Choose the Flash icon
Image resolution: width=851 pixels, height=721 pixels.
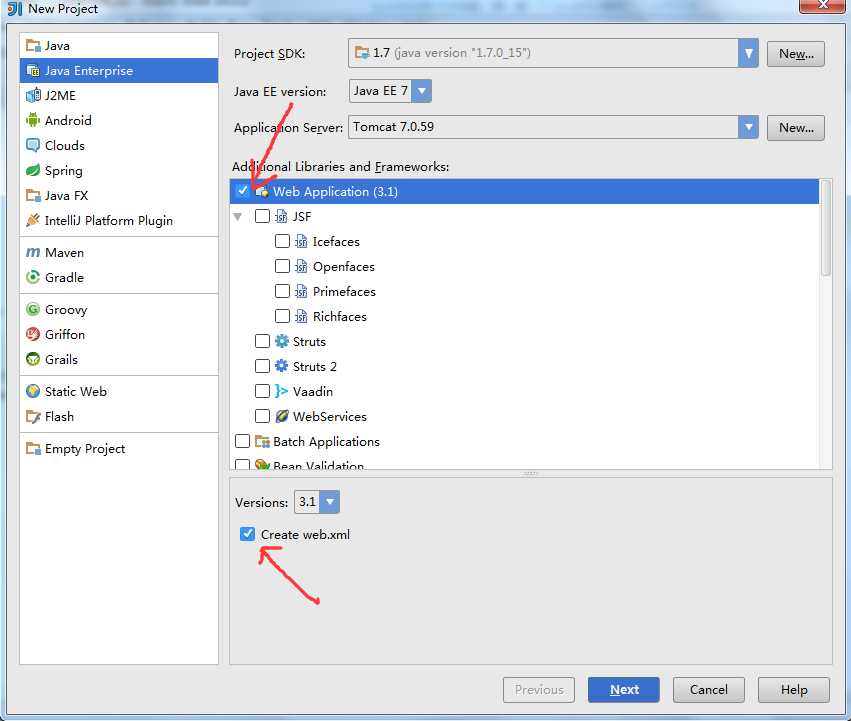(33, 417)
